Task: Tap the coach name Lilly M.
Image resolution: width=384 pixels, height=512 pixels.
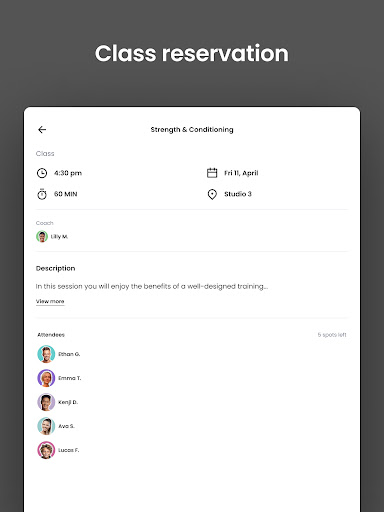Action: (59, 237)
